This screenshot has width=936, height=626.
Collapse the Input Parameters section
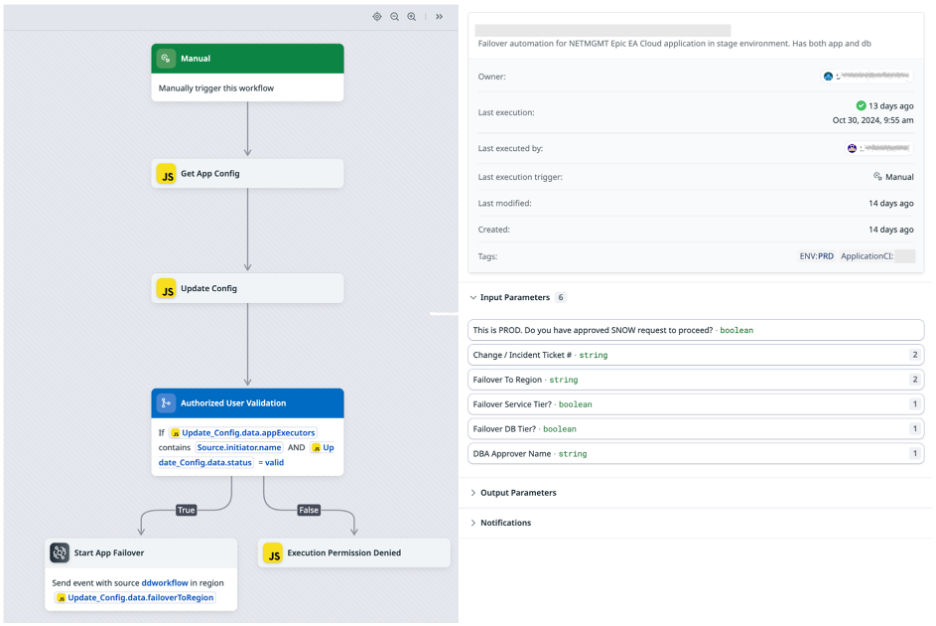pos(473,297)
